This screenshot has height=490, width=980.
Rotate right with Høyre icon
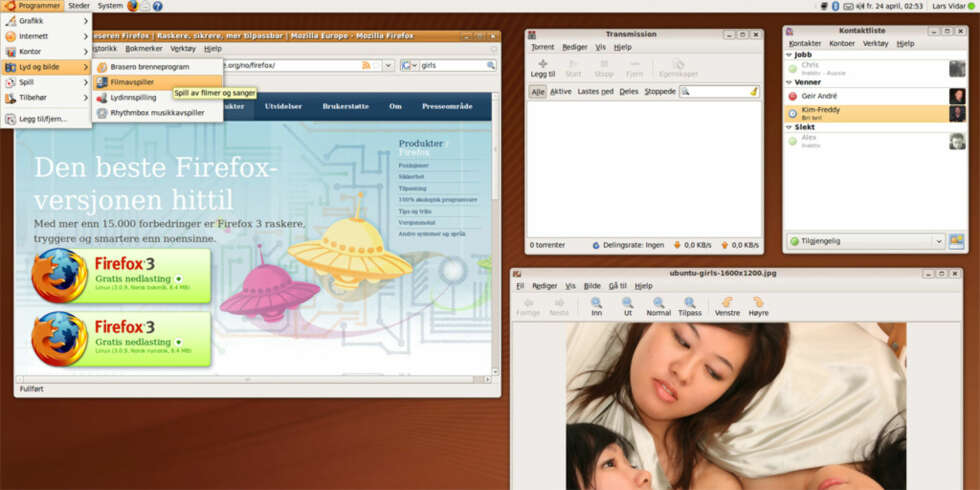(x=758, y=306)
